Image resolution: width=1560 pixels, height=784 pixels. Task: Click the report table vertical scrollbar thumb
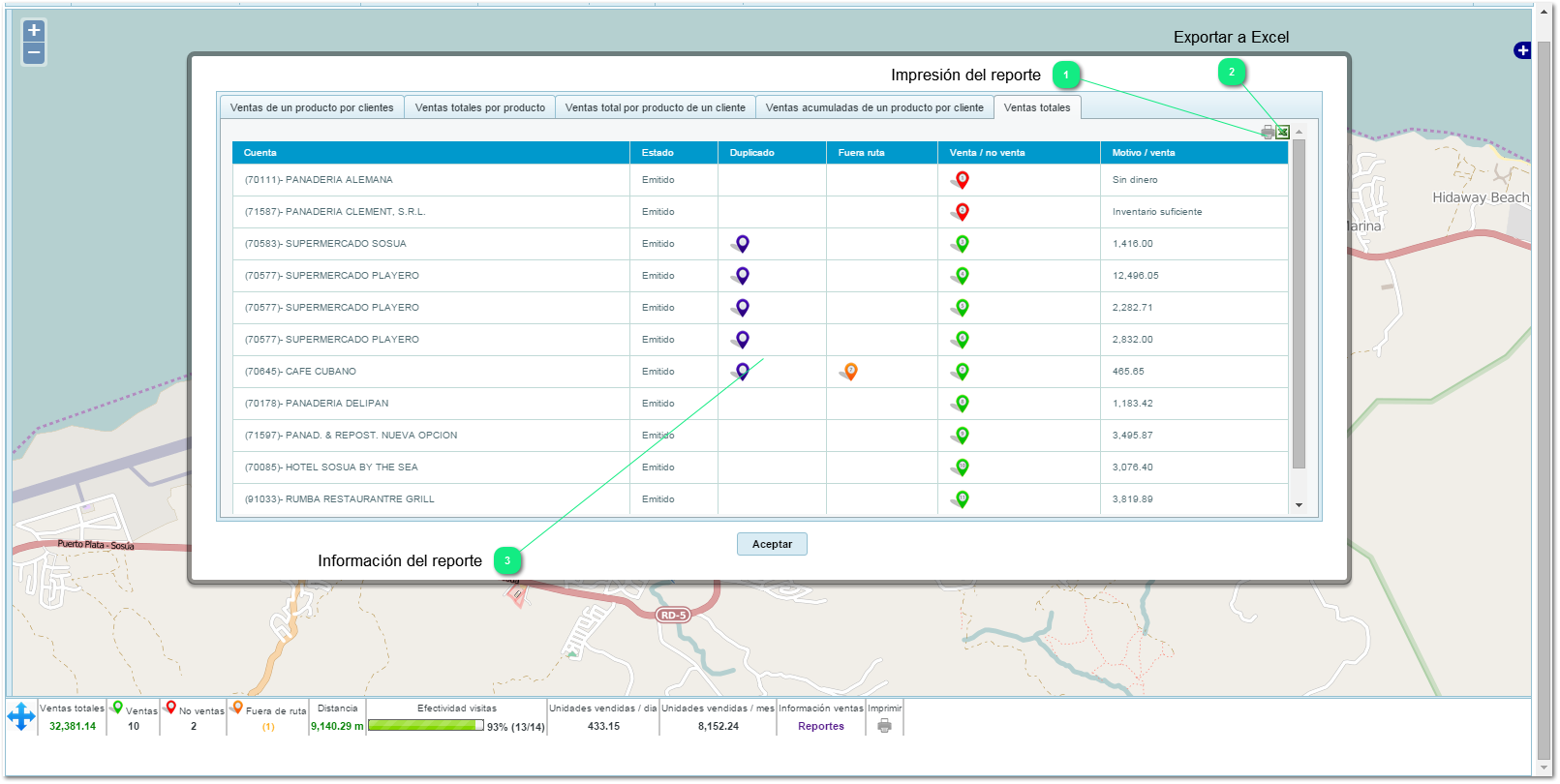pyautogui.click(x=1300, y=304)
